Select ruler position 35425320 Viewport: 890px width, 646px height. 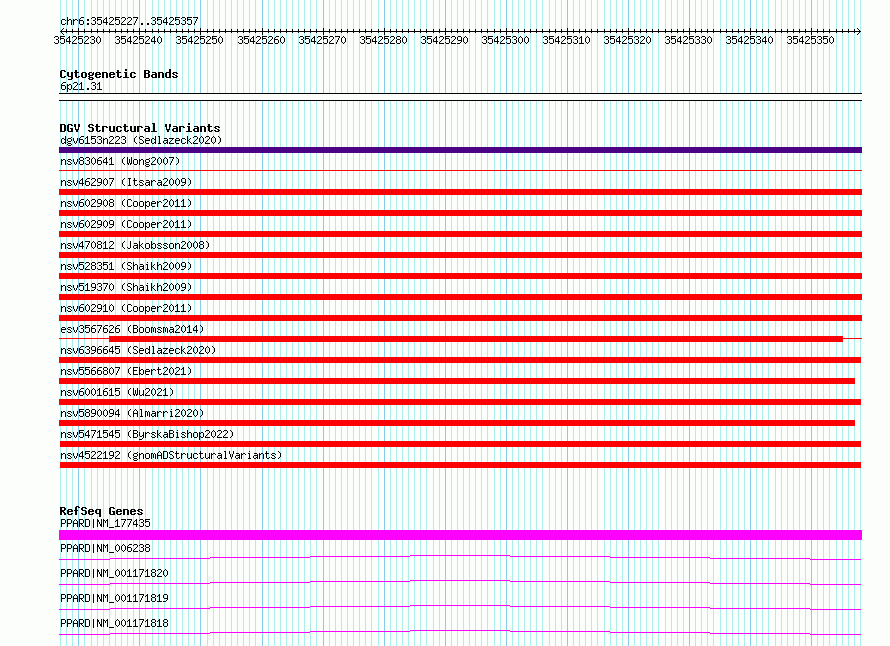pyautogui.click(x=627, y=40)
